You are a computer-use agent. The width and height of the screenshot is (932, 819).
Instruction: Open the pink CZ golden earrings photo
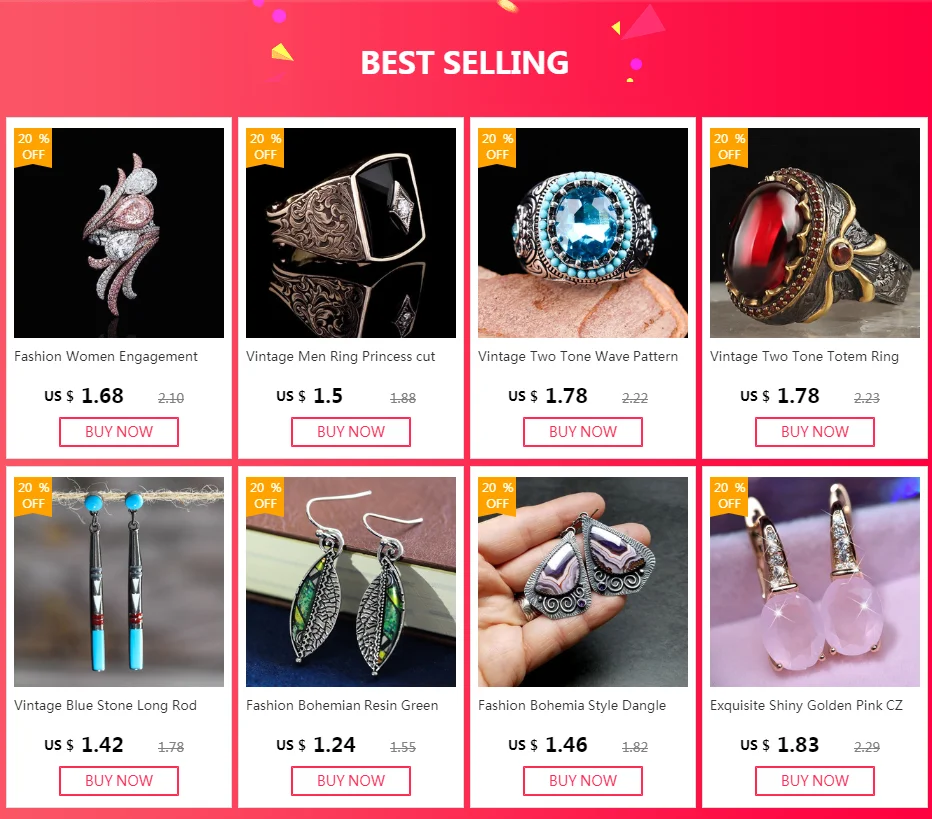(815, 582)
